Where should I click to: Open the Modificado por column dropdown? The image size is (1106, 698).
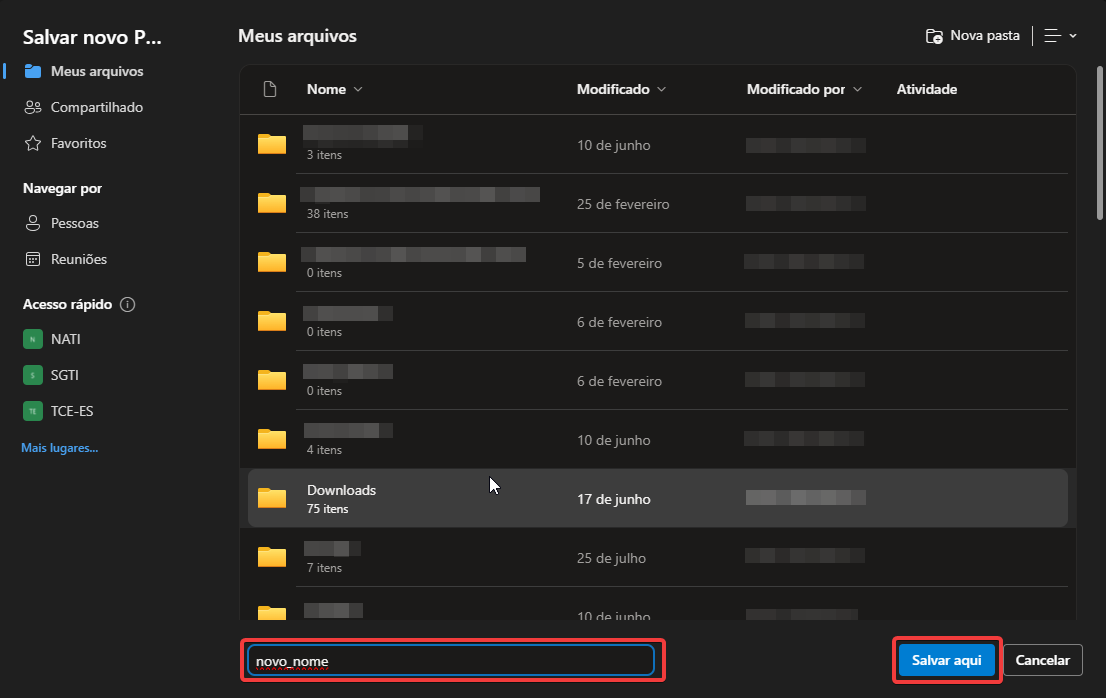tap(857, 89)
